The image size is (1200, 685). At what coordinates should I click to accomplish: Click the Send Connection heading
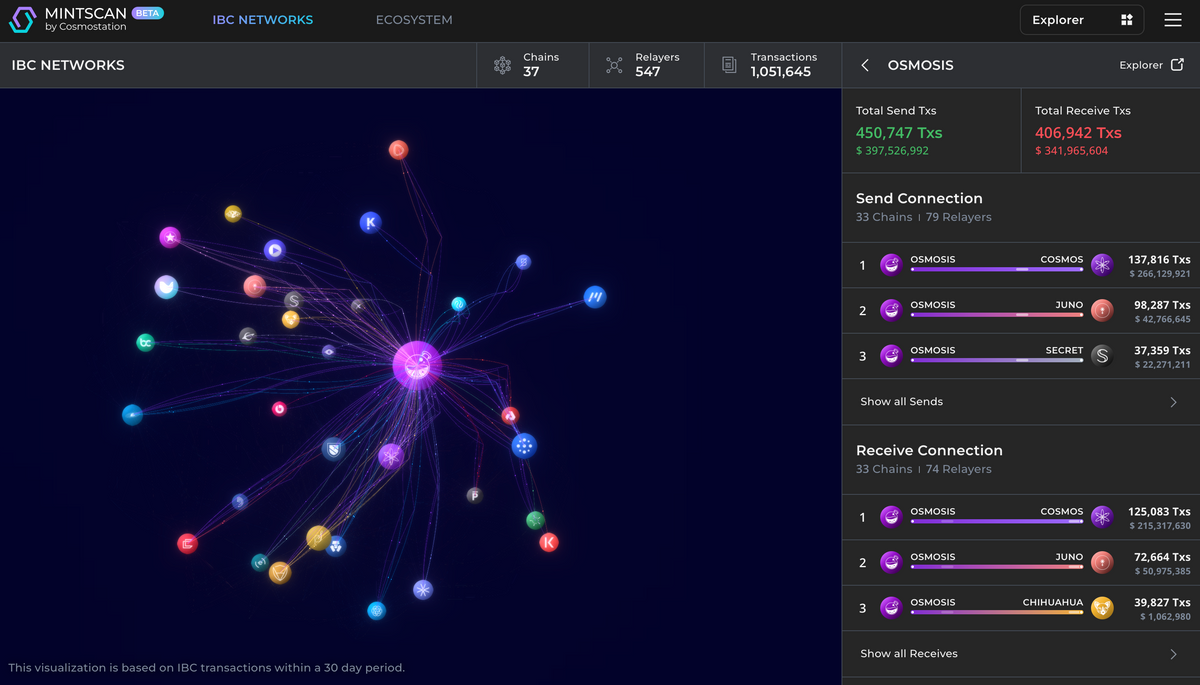919,198
